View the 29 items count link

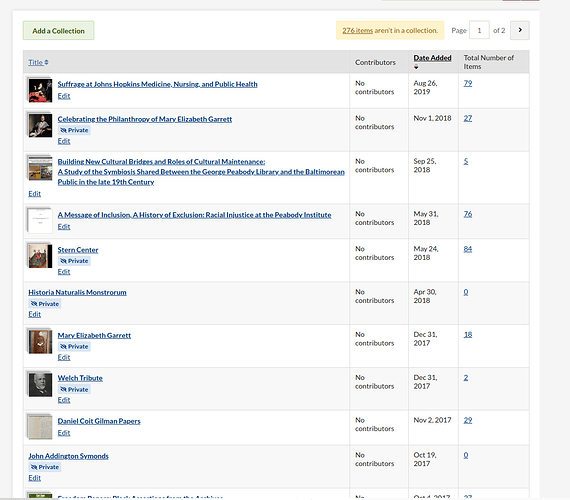[x=467, y=420]
